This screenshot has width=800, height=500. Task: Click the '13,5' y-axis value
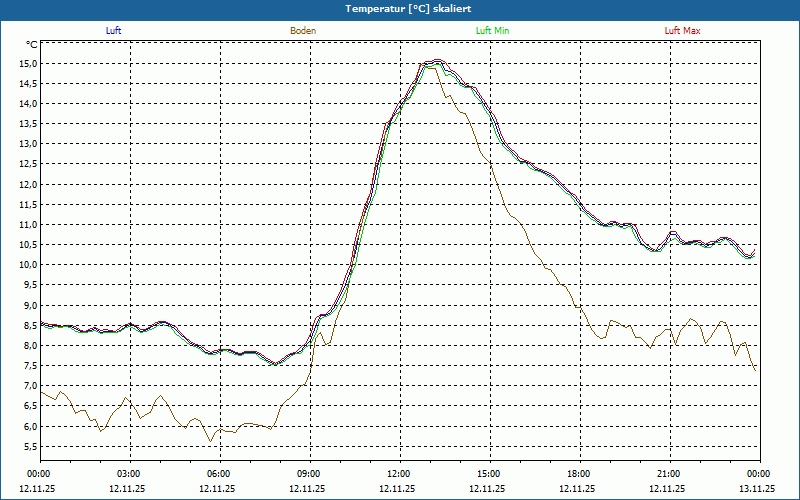29,124
